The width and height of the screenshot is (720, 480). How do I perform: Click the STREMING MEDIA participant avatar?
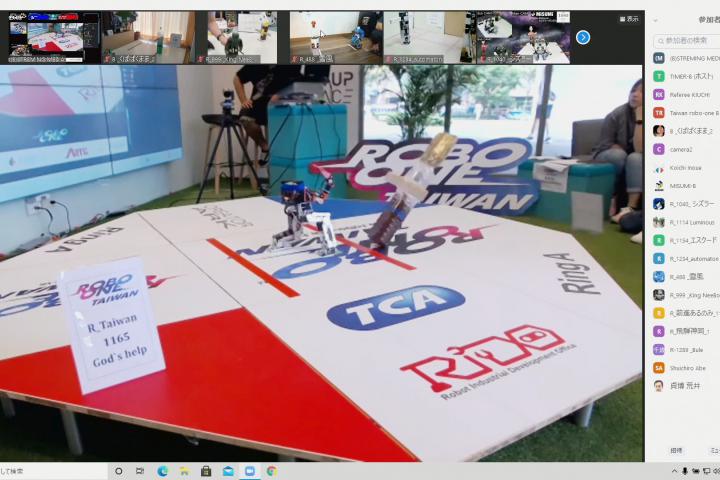[x=659, y=58]
